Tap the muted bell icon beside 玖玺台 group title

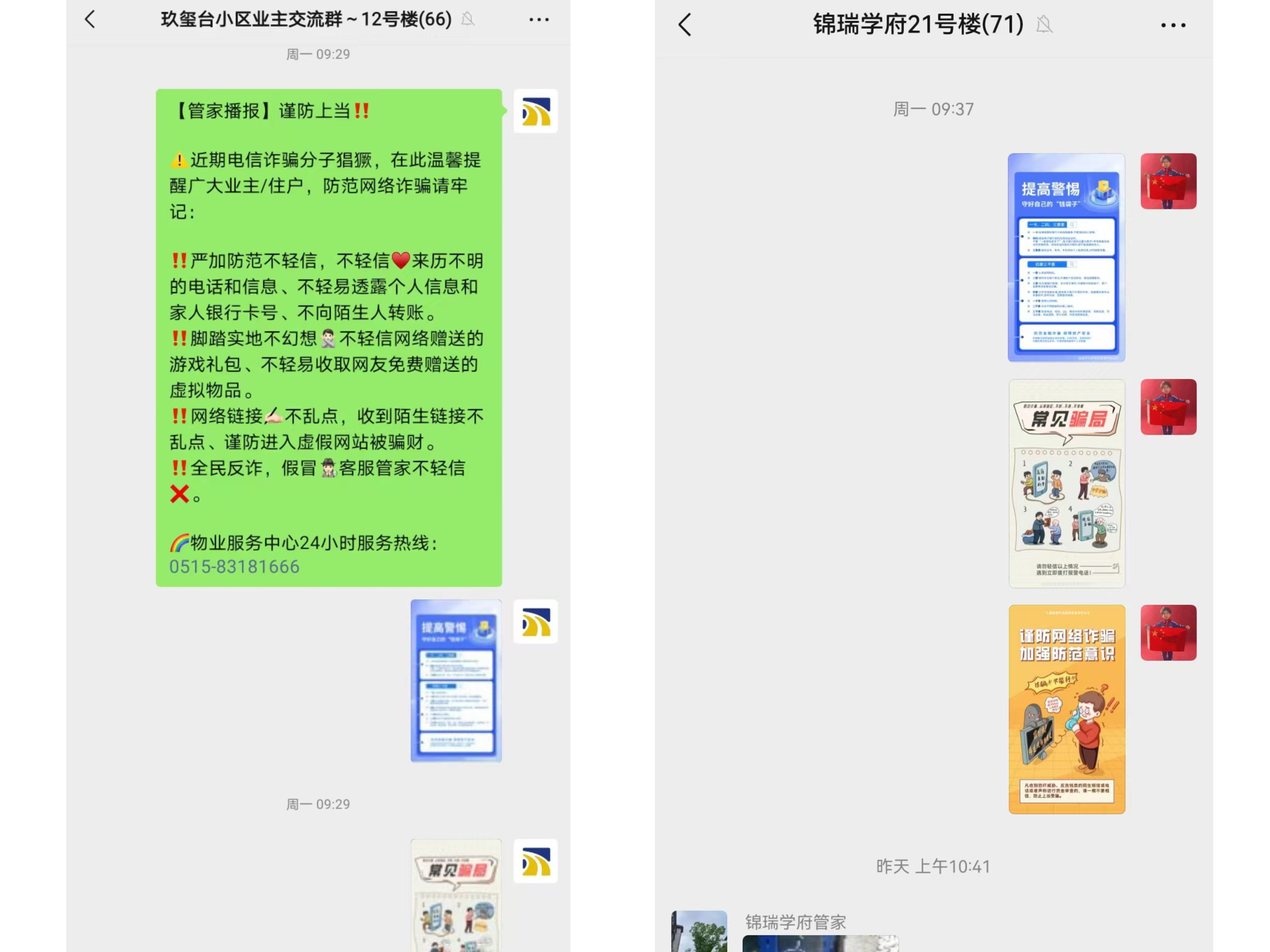point(468,20)
